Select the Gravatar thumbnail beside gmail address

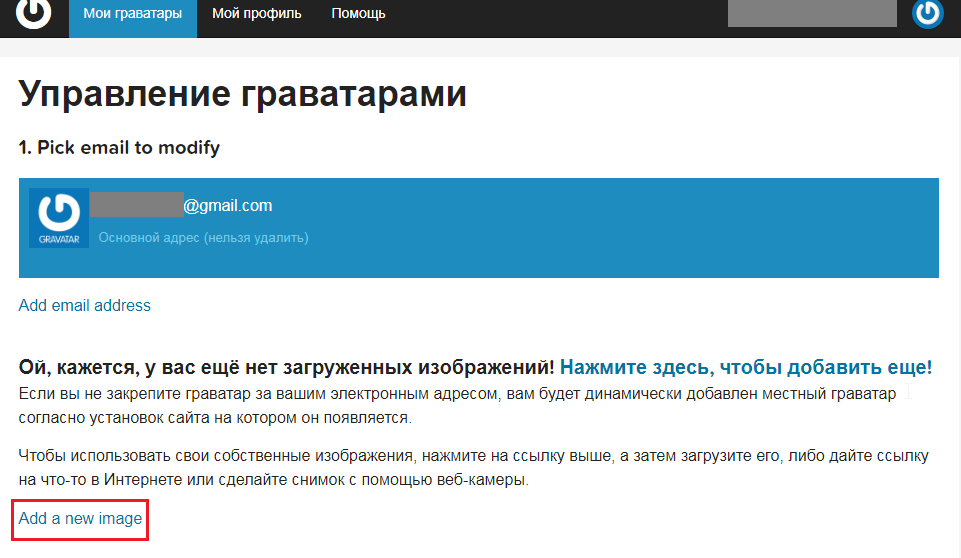point(59,217)
